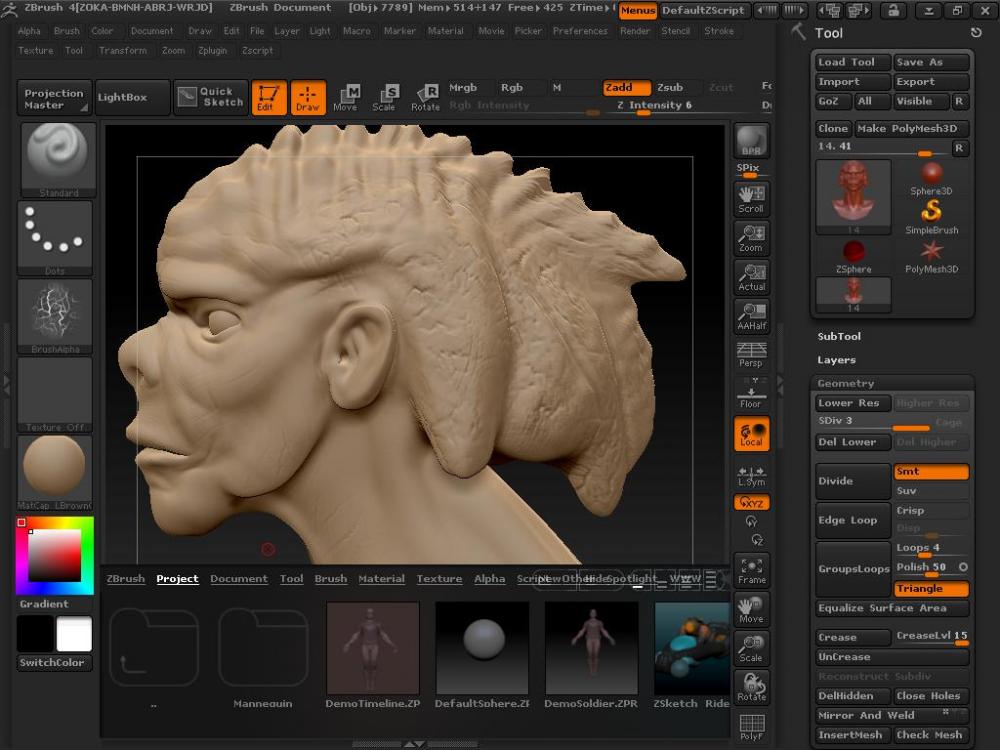Screen dimensions: 1000x750
Task: Activate the Rotate tool in top toolbar
Action: pyautogui.click(x=425, y=97)
